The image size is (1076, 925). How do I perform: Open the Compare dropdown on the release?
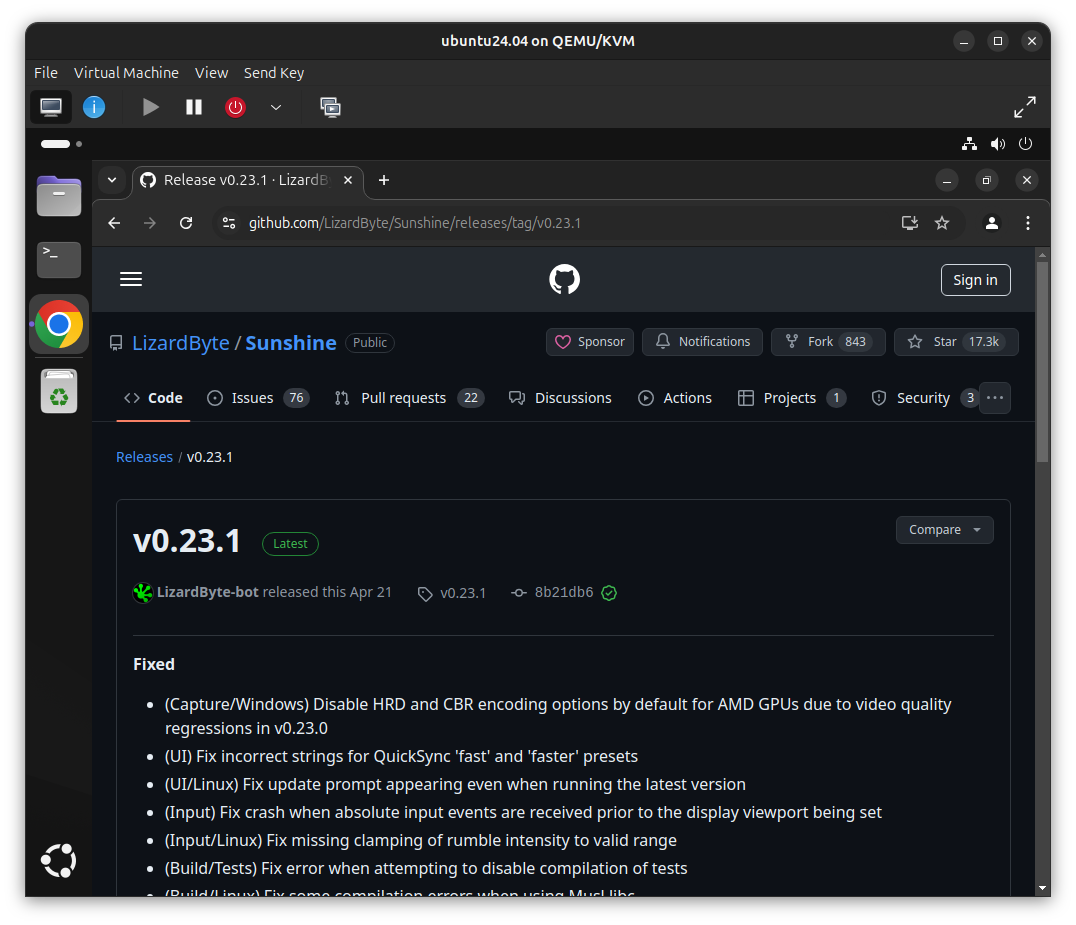tap(943, 529)
